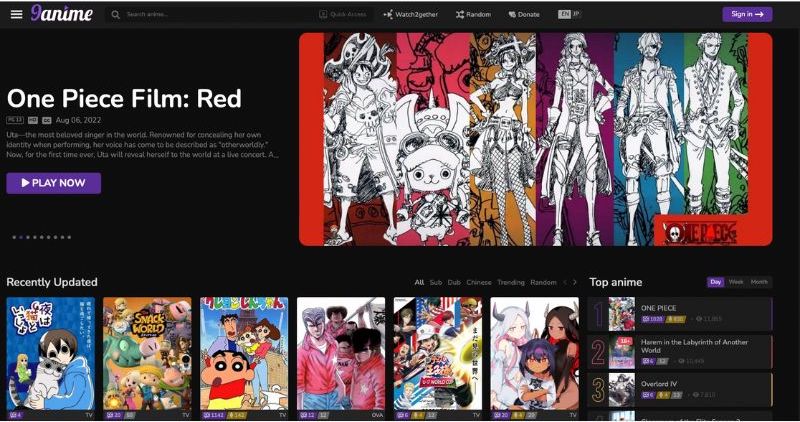Click the 9anime logo

coord(62,14)
